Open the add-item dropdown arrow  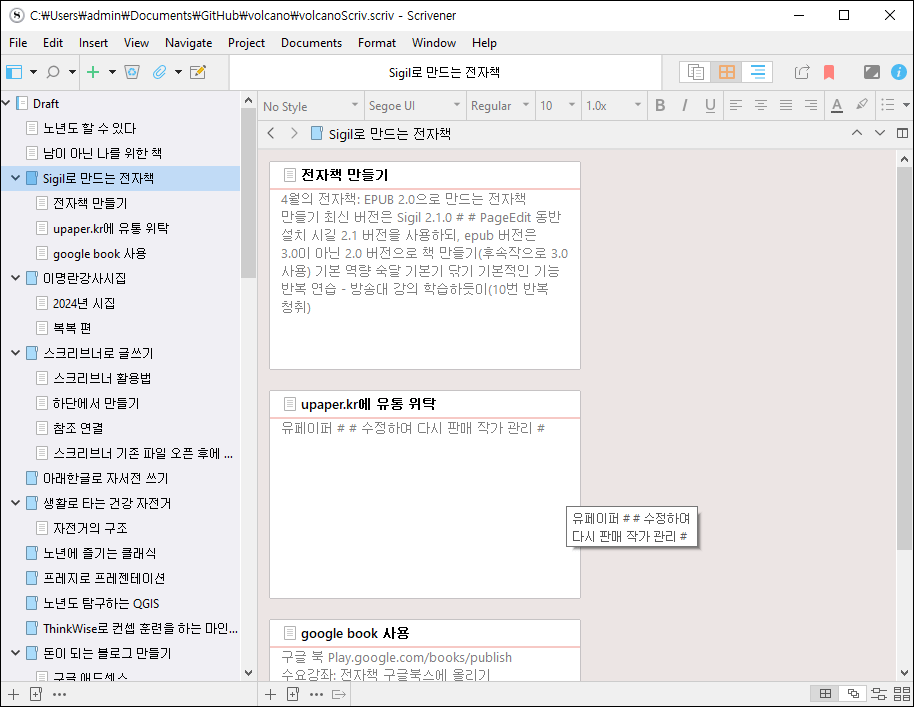click(112, 72)
